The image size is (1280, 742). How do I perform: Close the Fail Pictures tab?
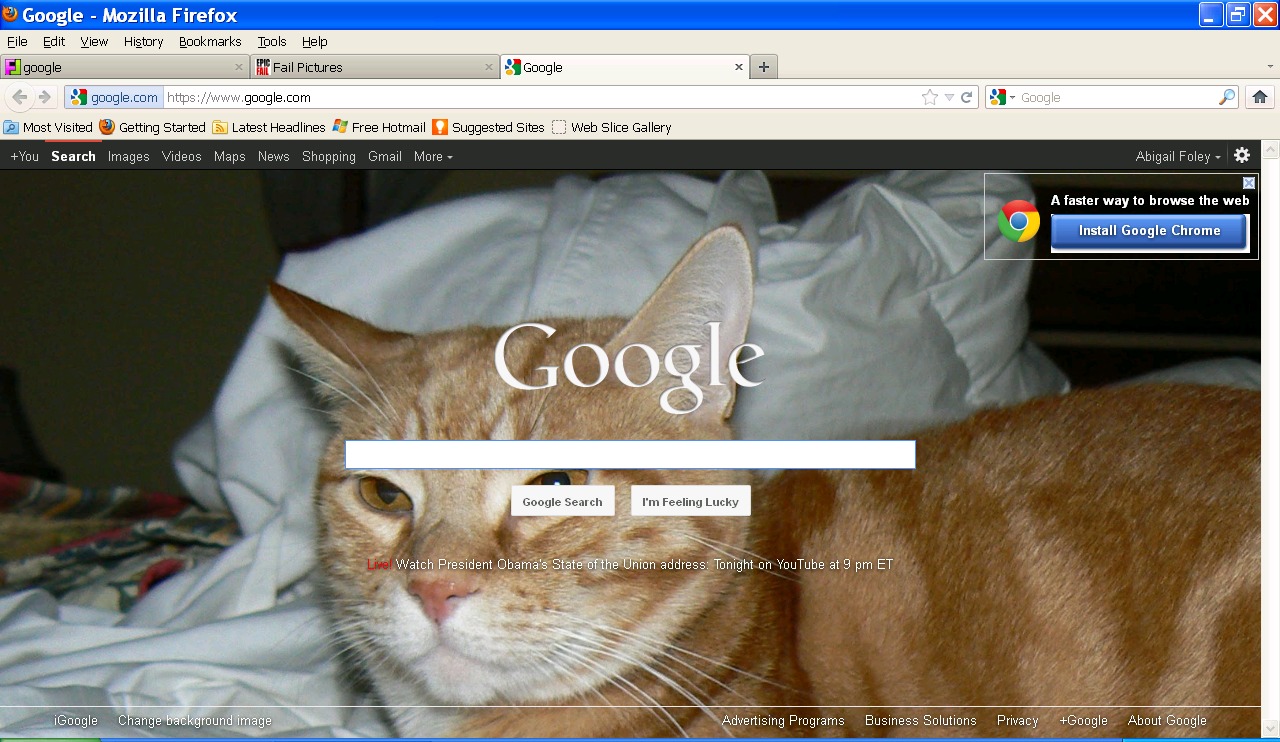[489, 67]
